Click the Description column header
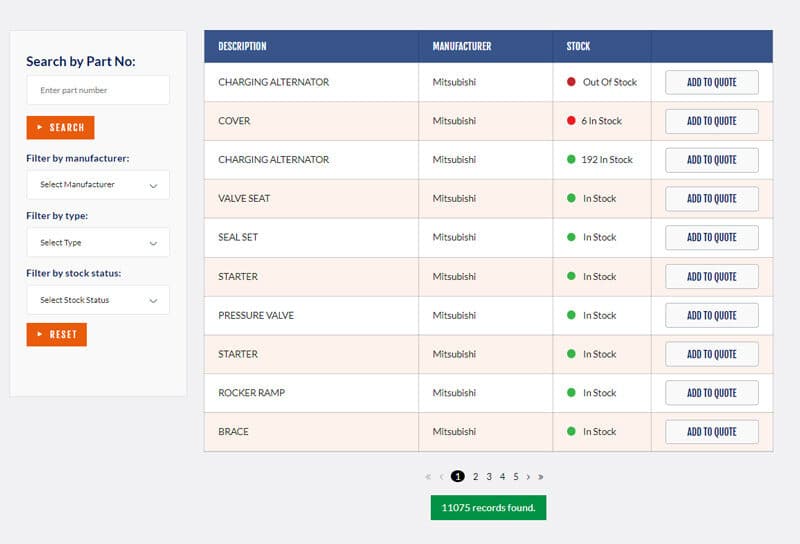Viewport: 800px width, 544px height. pos(242,46)
